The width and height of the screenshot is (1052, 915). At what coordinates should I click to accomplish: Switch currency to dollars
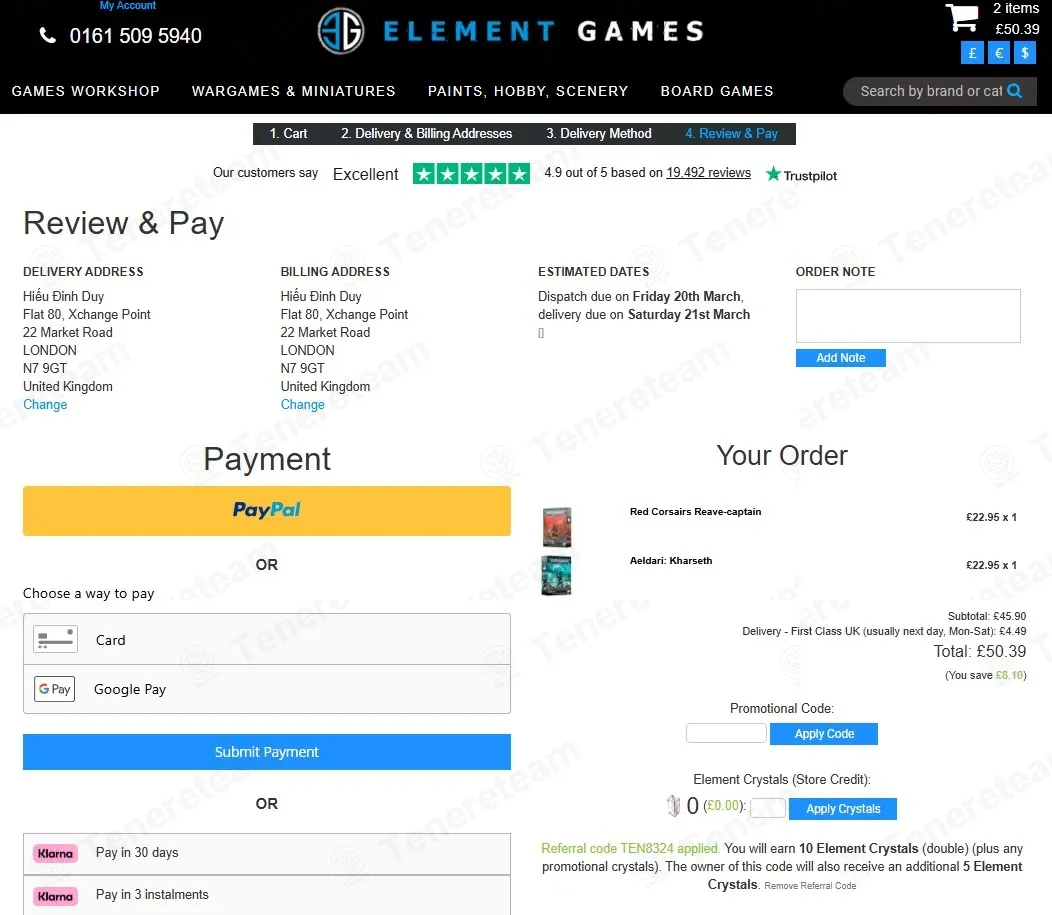(1024, 53)
